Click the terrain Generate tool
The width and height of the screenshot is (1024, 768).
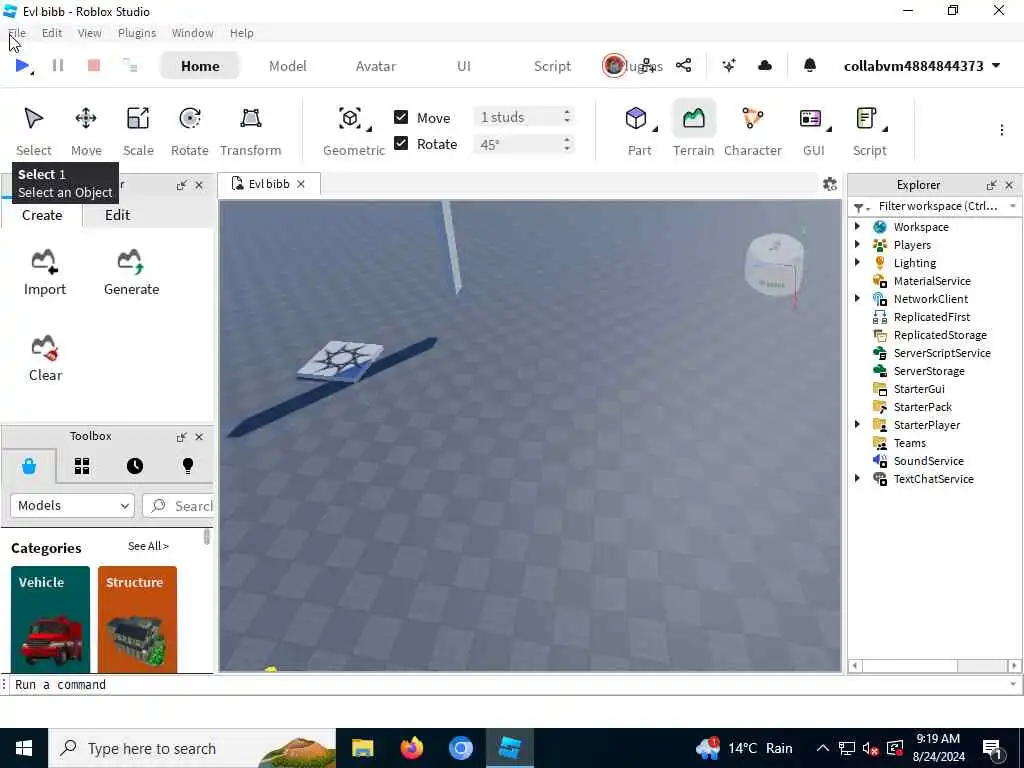coord(131,273)
